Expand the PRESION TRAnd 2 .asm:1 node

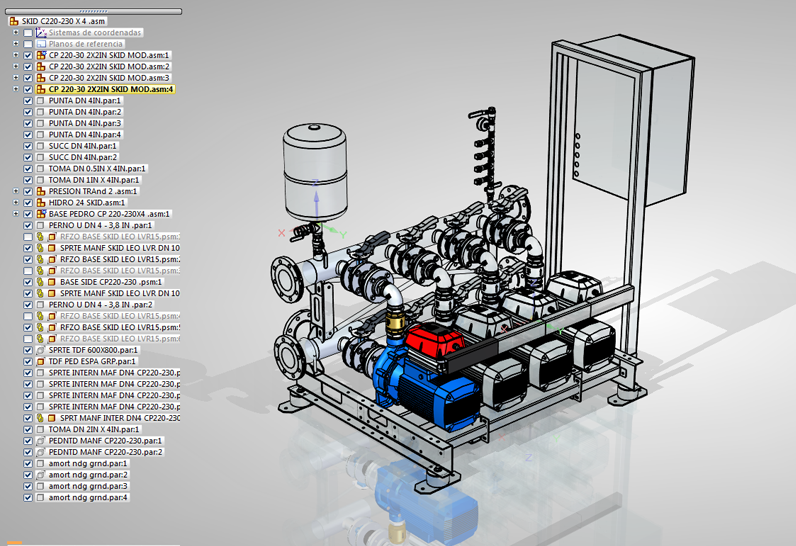click(x=16, y=191)
